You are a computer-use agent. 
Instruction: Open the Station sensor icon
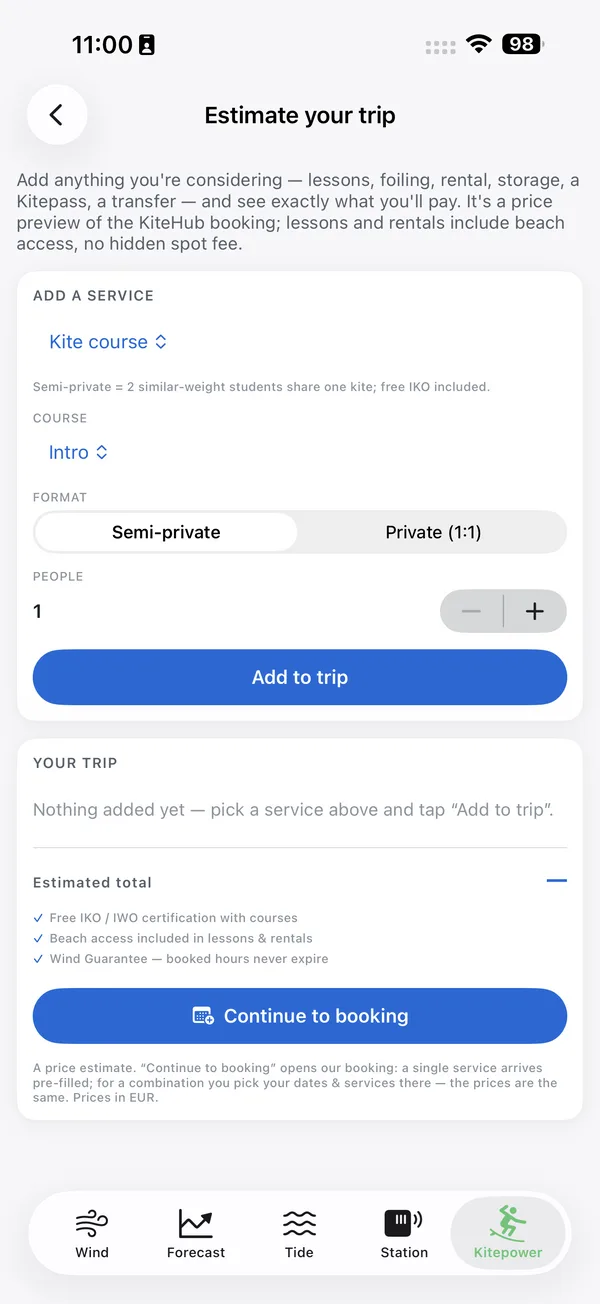(x=403, y=1223)
